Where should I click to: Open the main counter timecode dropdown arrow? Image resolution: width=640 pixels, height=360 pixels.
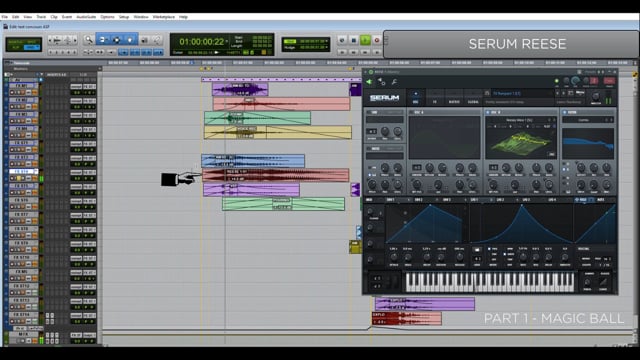[227, 41]
